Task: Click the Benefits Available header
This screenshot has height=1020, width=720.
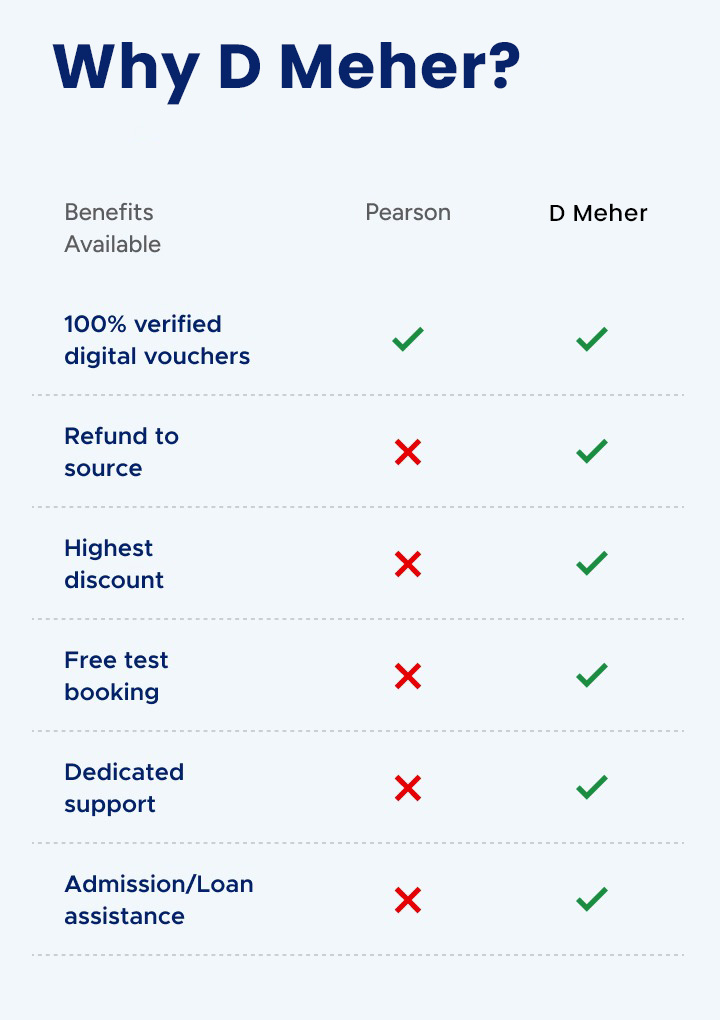Action: 112,228
